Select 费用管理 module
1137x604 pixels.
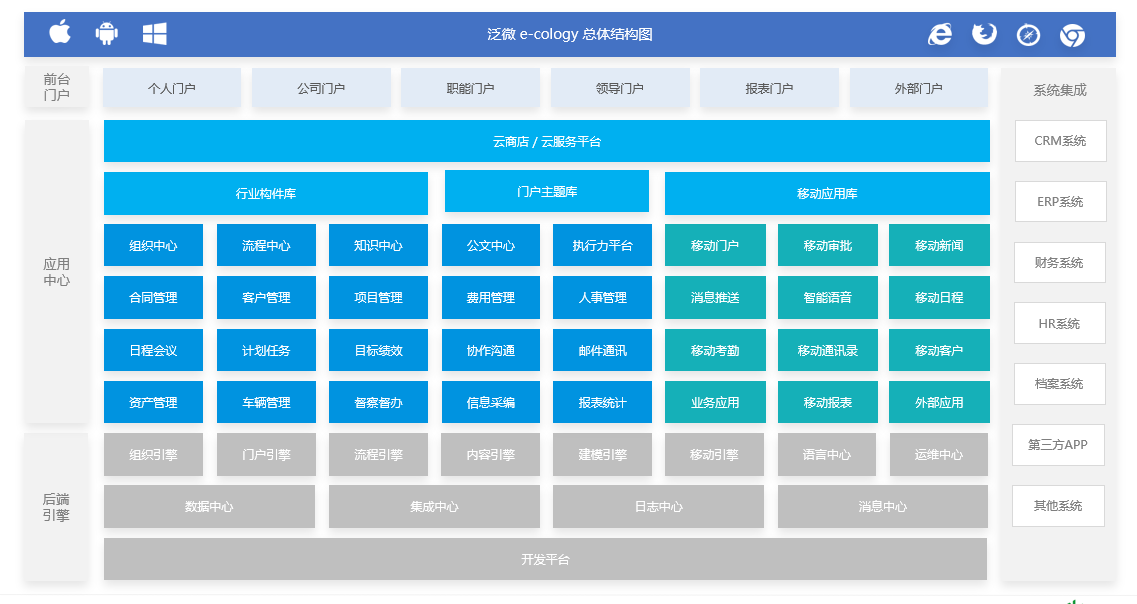(x=491, y=297)
